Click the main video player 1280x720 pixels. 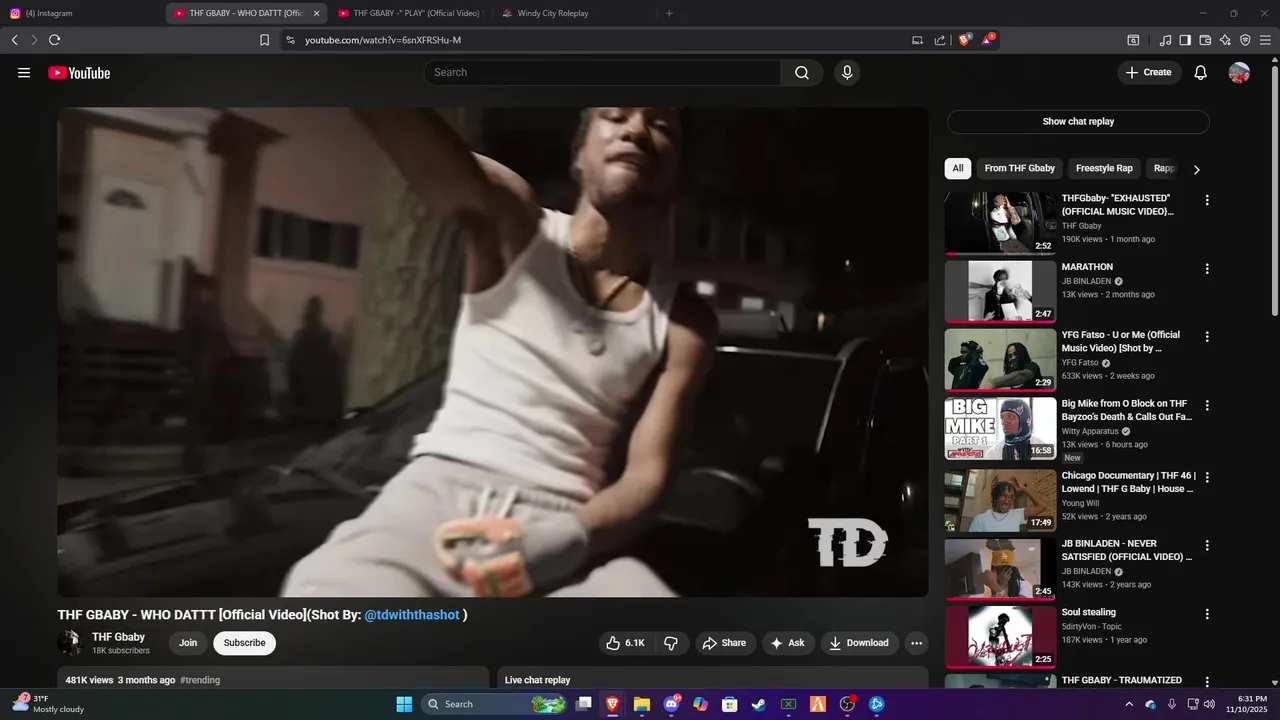[493, 352]
